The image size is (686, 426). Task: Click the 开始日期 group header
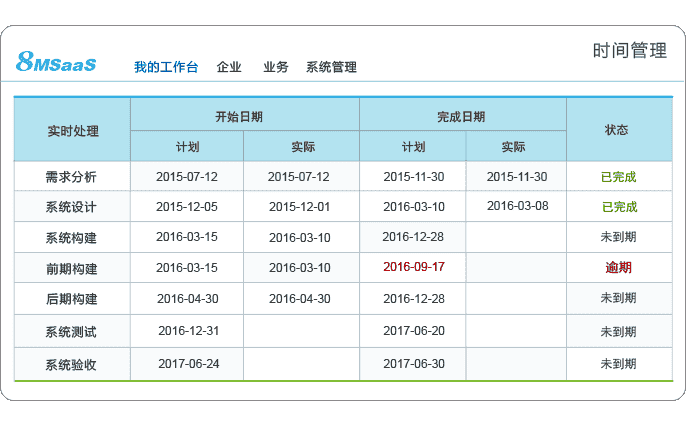pyautogui.click(x=239, y=117)
